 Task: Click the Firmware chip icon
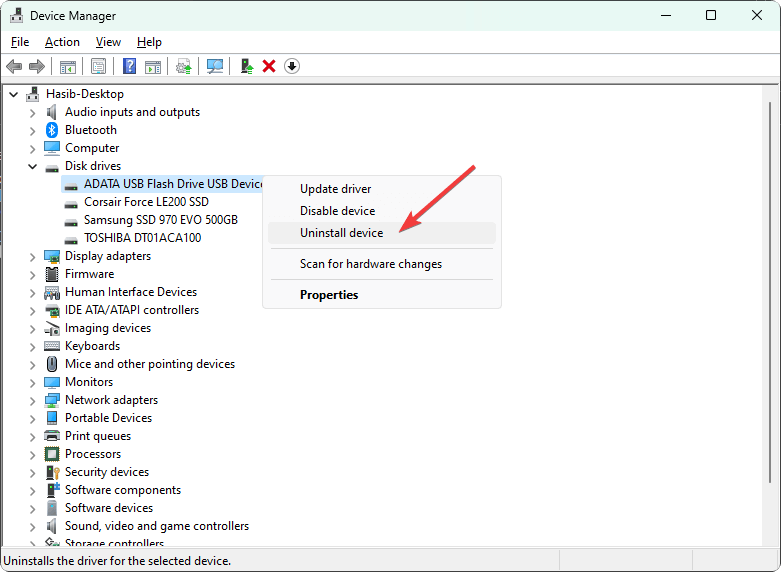coord(52,274)
